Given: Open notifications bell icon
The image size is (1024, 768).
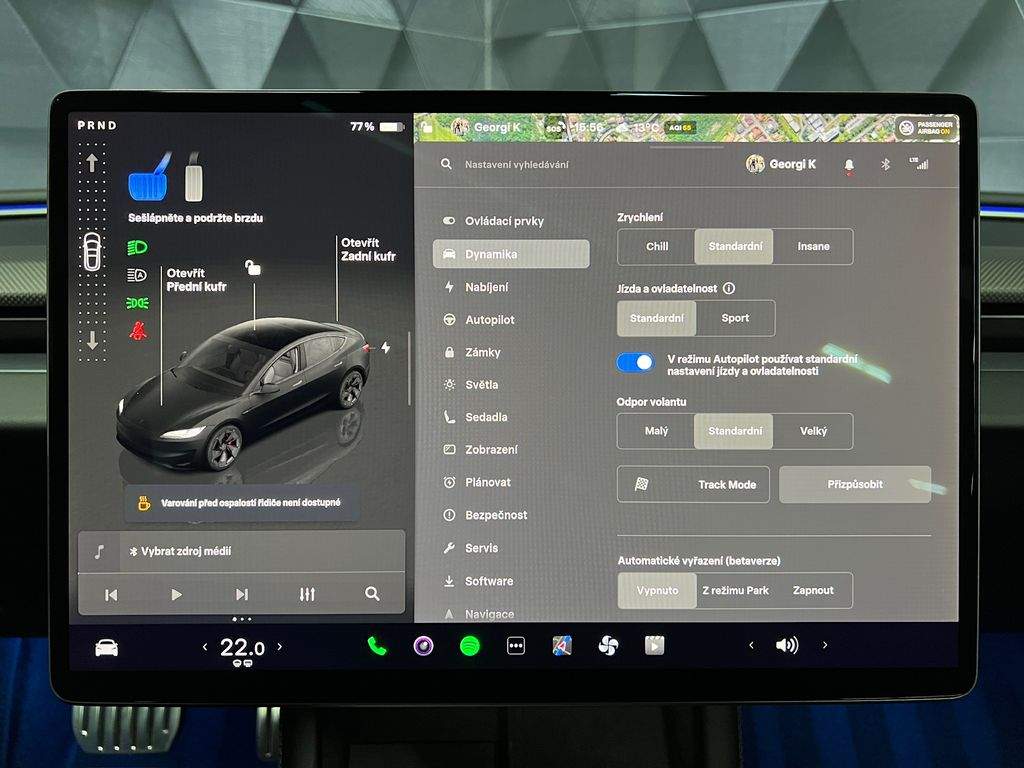Looking at the screenshot, I should (849, 165).
